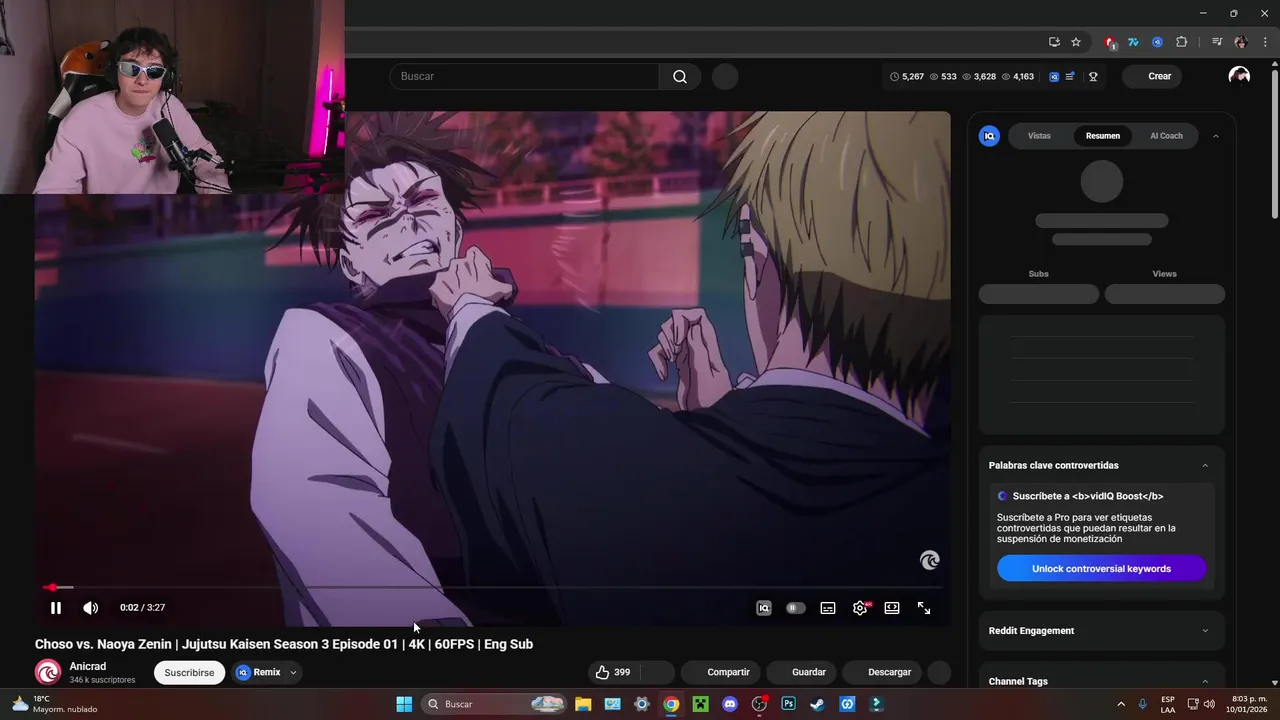Expand the Reddit Engagement section
The height and width of the screenshot is (720, 1280).
[1204, 631]
